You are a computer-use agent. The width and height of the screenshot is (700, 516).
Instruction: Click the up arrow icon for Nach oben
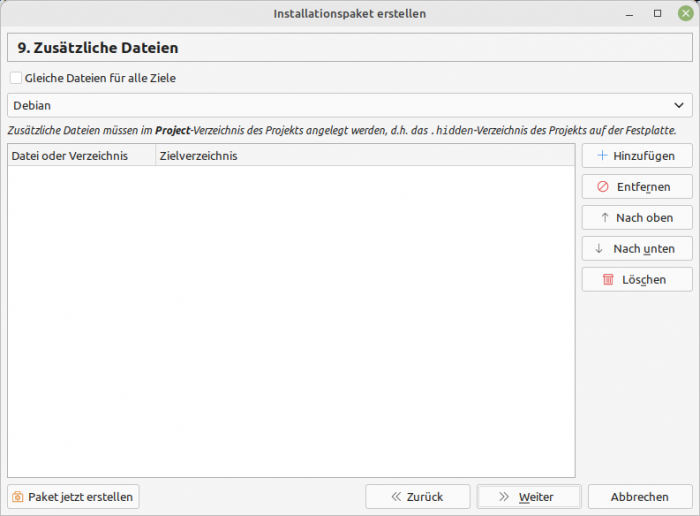[604, 218]
